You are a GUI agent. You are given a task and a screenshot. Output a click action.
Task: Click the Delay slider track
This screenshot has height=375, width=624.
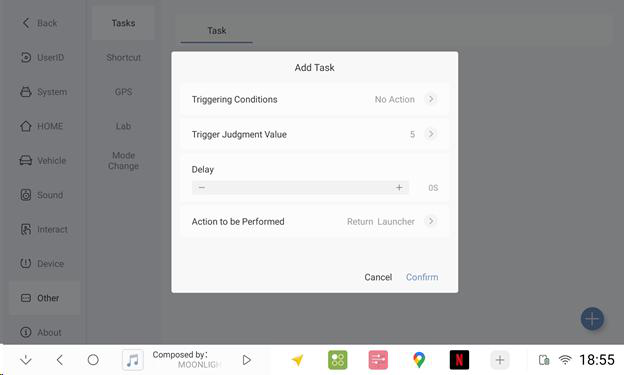pos(300,188)
